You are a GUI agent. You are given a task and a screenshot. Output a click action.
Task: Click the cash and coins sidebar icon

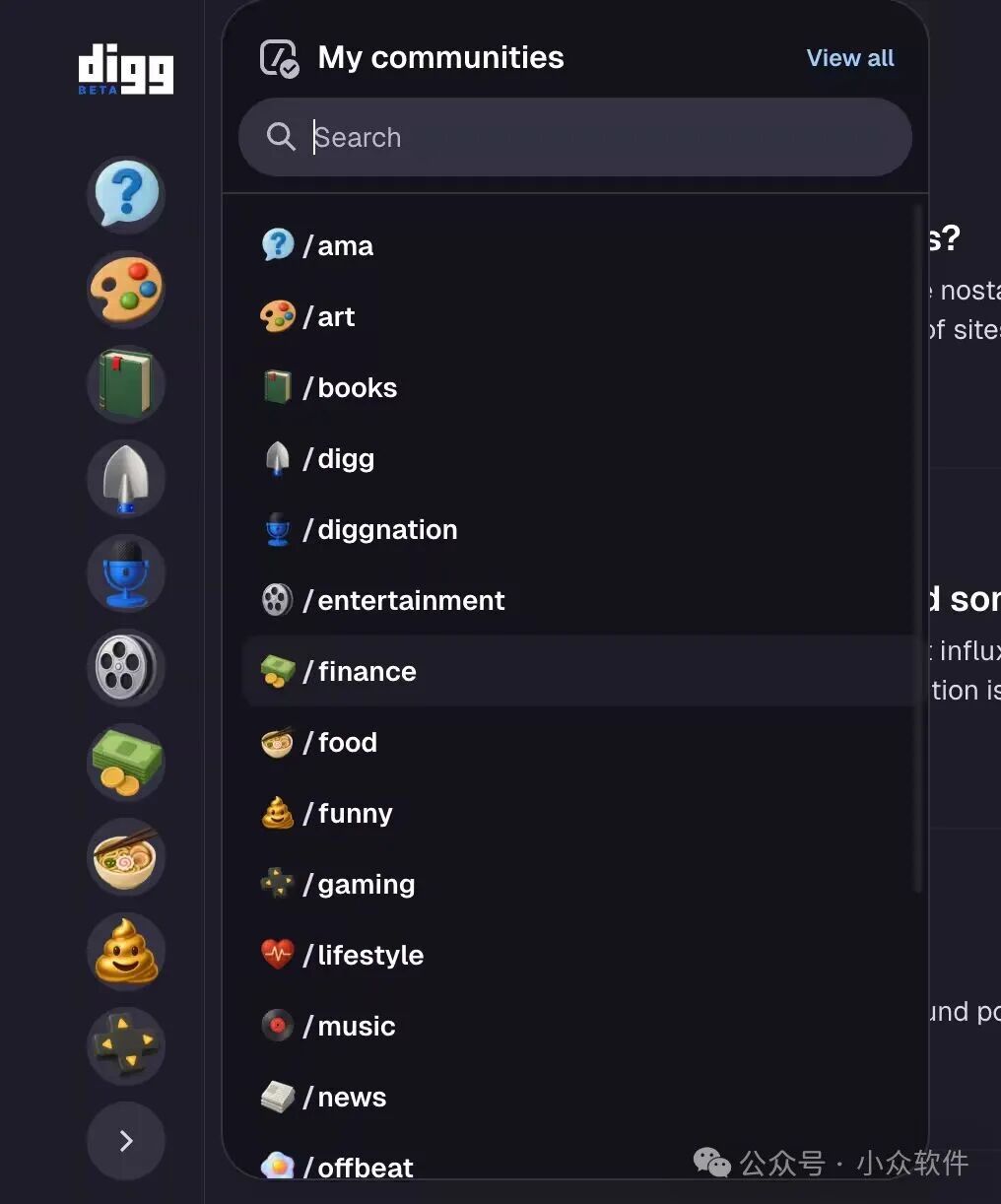[125, 762]
